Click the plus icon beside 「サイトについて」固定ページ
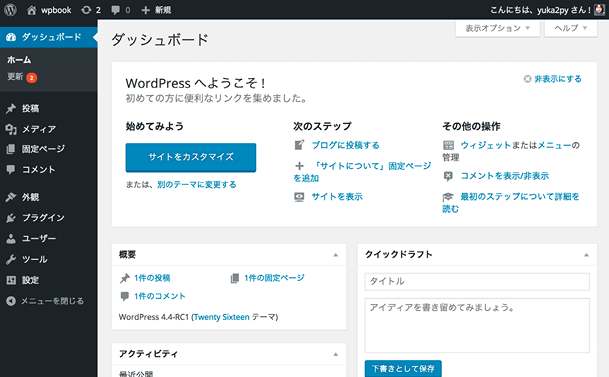 point(299,166)
